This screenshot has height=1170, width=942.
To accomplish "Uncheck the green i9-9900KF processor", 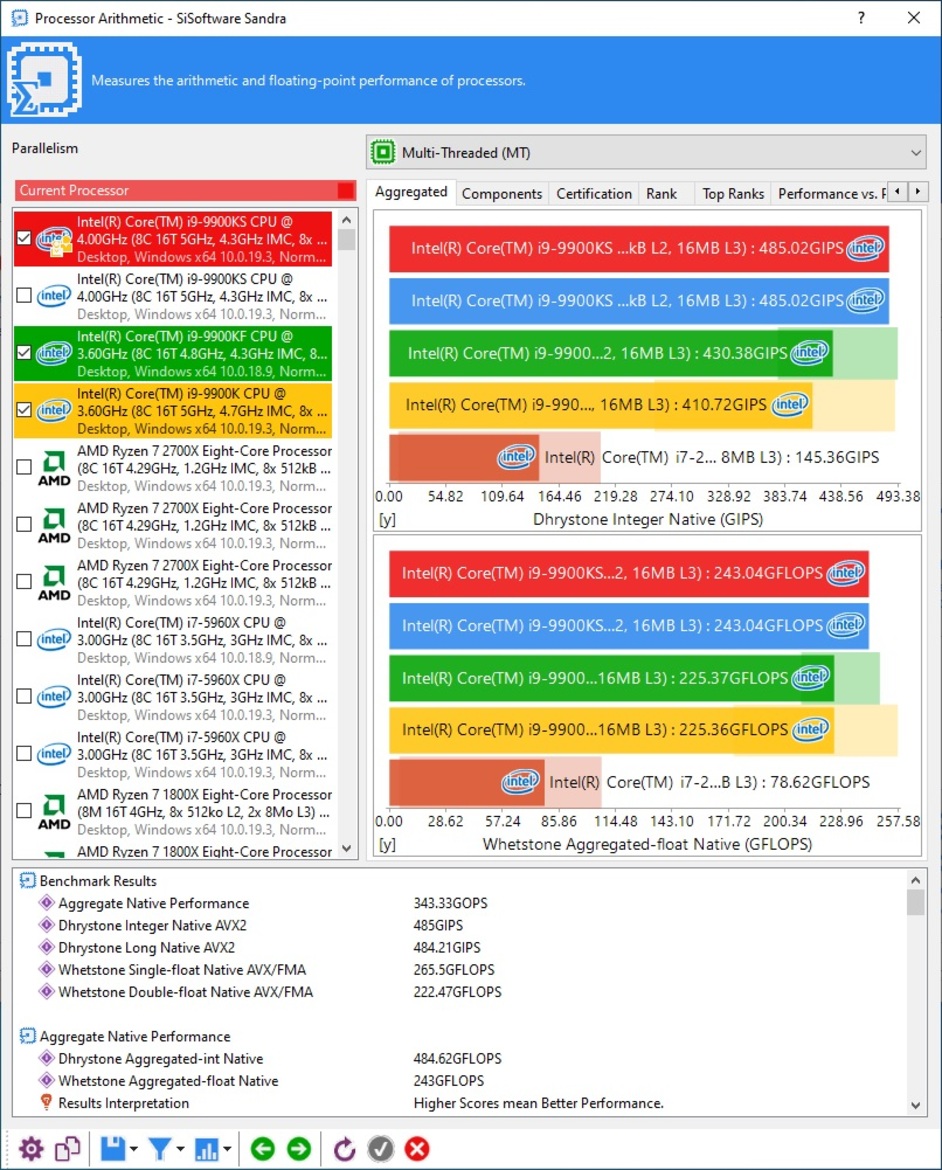I will pyautogui.click(x=24, y=353).
